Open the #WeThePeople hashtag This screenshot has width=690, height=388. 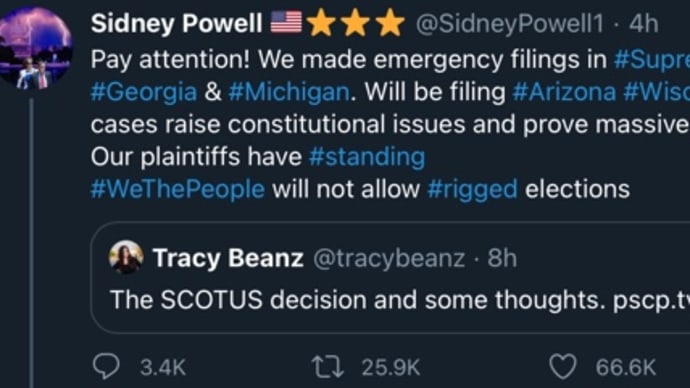coord(178,190)
